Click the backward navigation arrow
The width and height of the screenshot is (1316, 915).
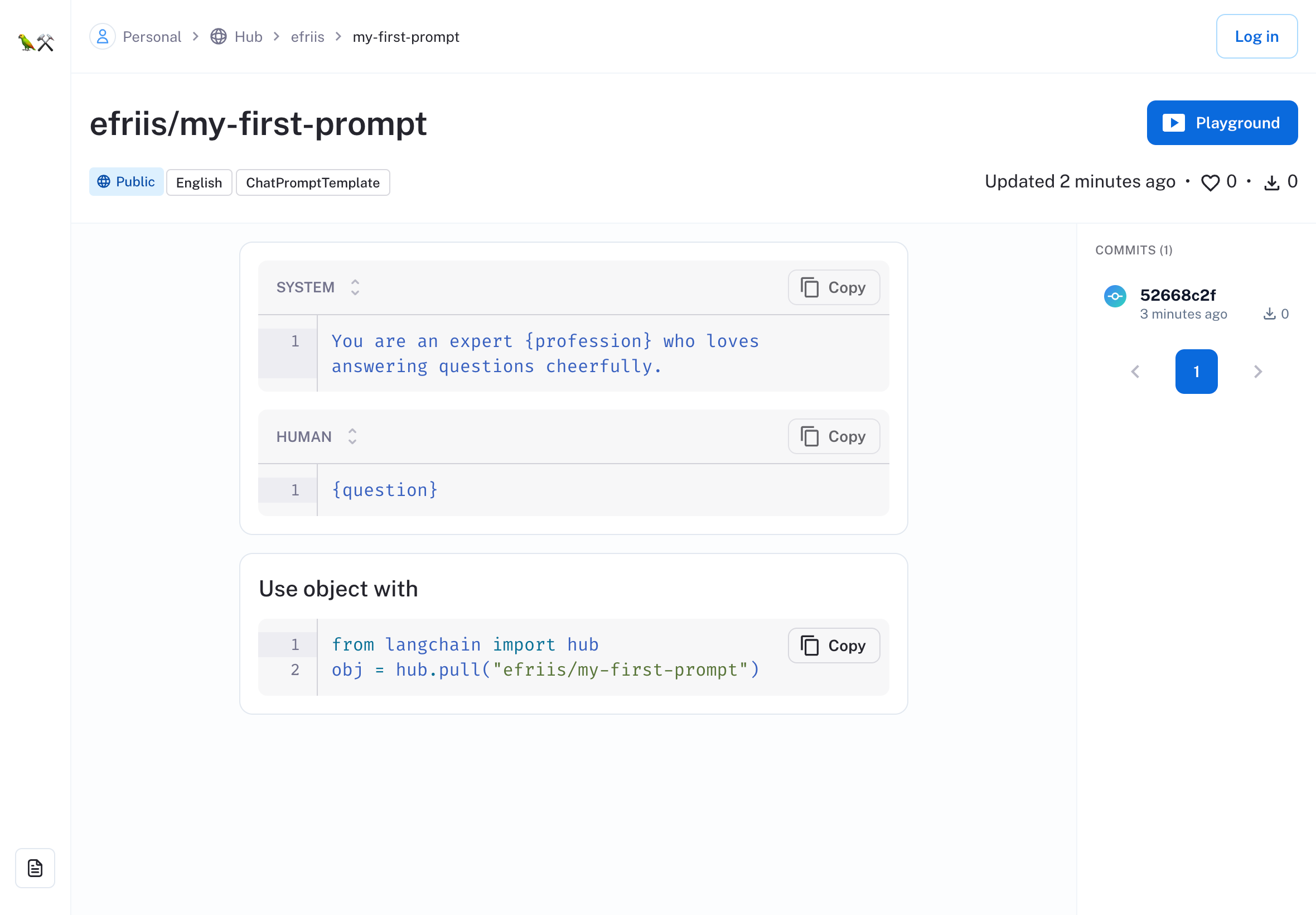click(1135, 371)
